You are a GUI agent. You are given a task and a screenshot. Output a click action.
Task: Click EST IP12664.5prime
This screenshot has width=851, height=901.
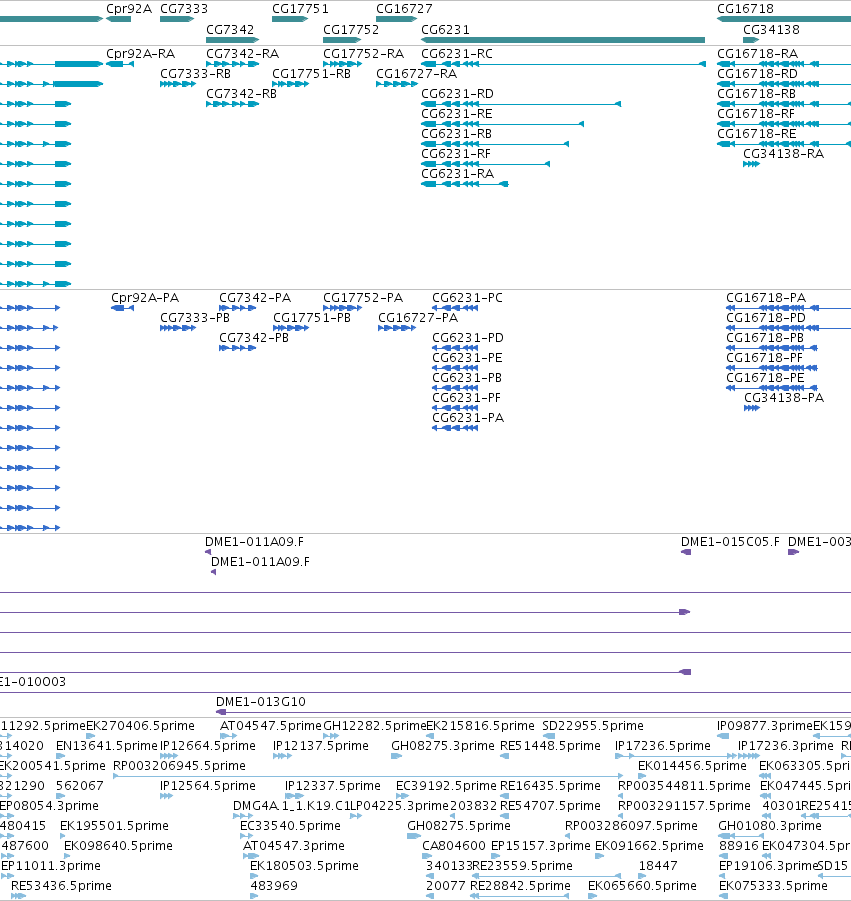coord(207,746)
